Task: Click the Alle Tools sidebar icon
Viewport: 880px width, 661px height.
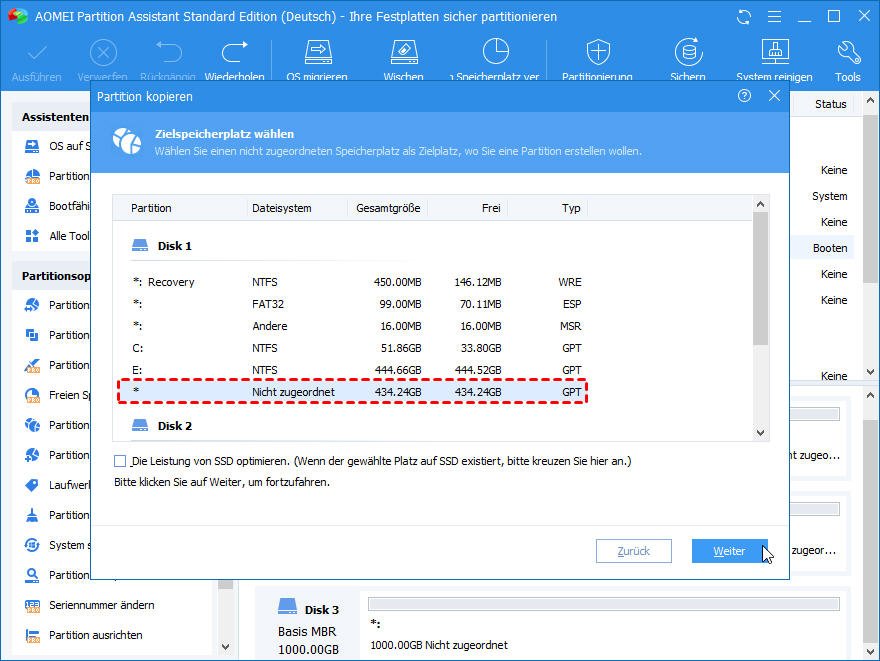Action: coord(32,236)
